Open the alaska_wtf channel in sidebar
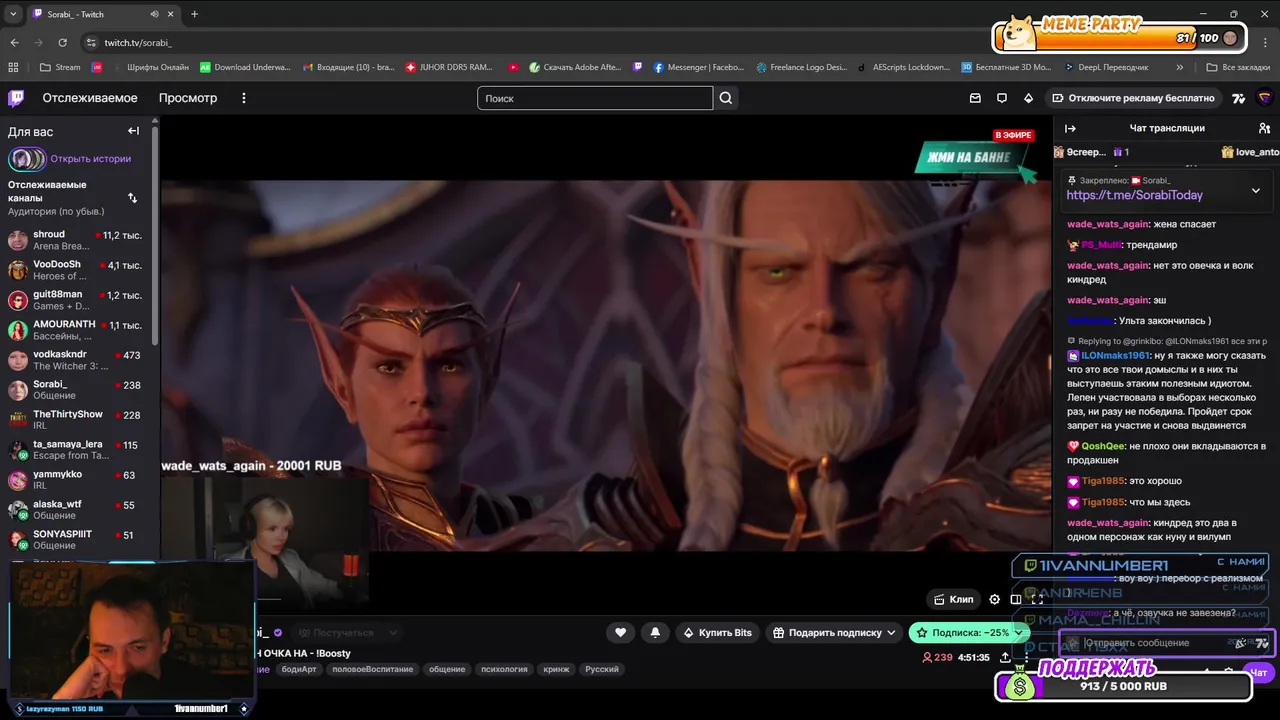This screenshot has width=1280, height=720. tap(76, 510)
